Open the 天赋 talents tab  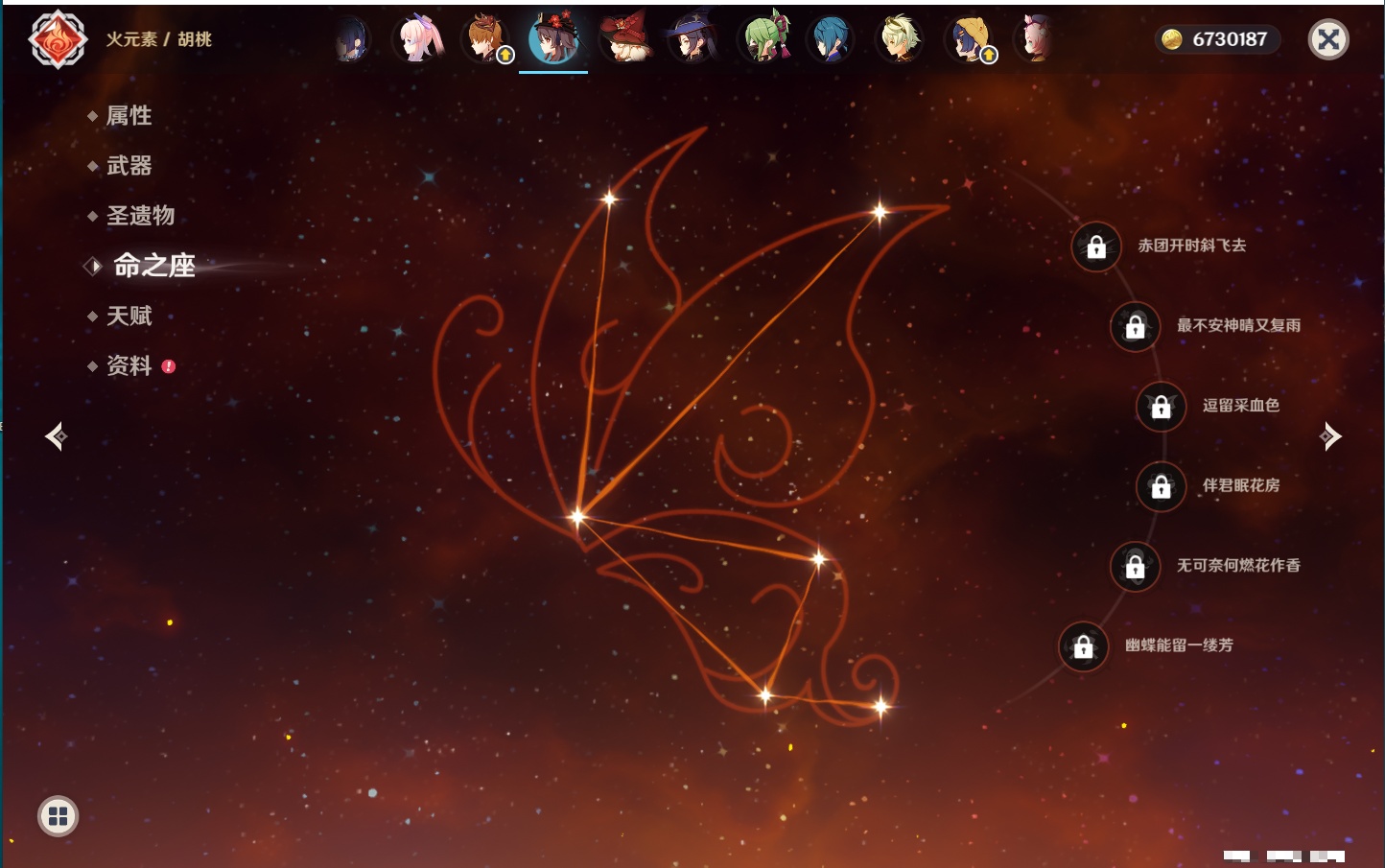click(129, 316)
